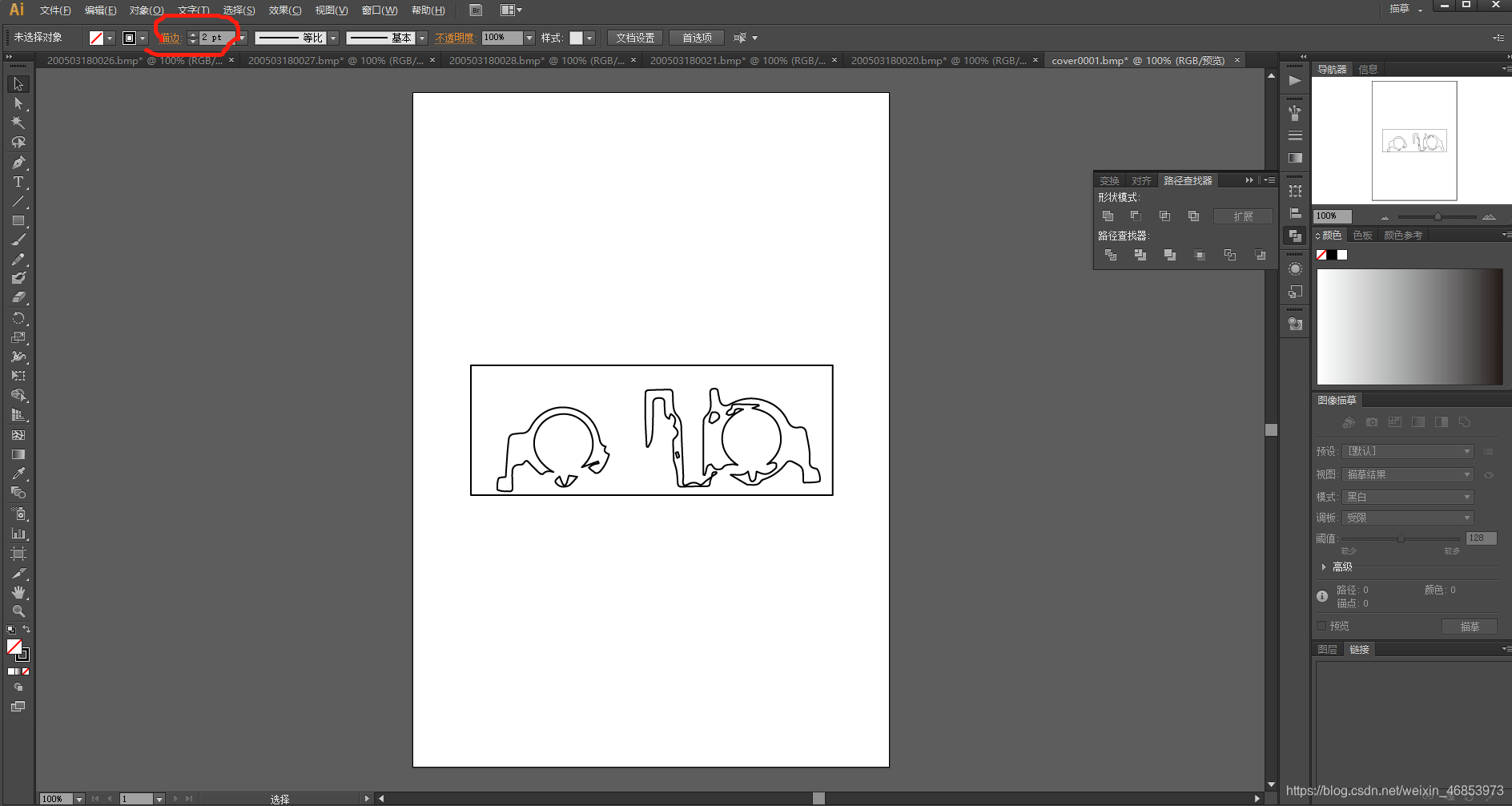Click the 文档设置 button

tap(635, 38)
